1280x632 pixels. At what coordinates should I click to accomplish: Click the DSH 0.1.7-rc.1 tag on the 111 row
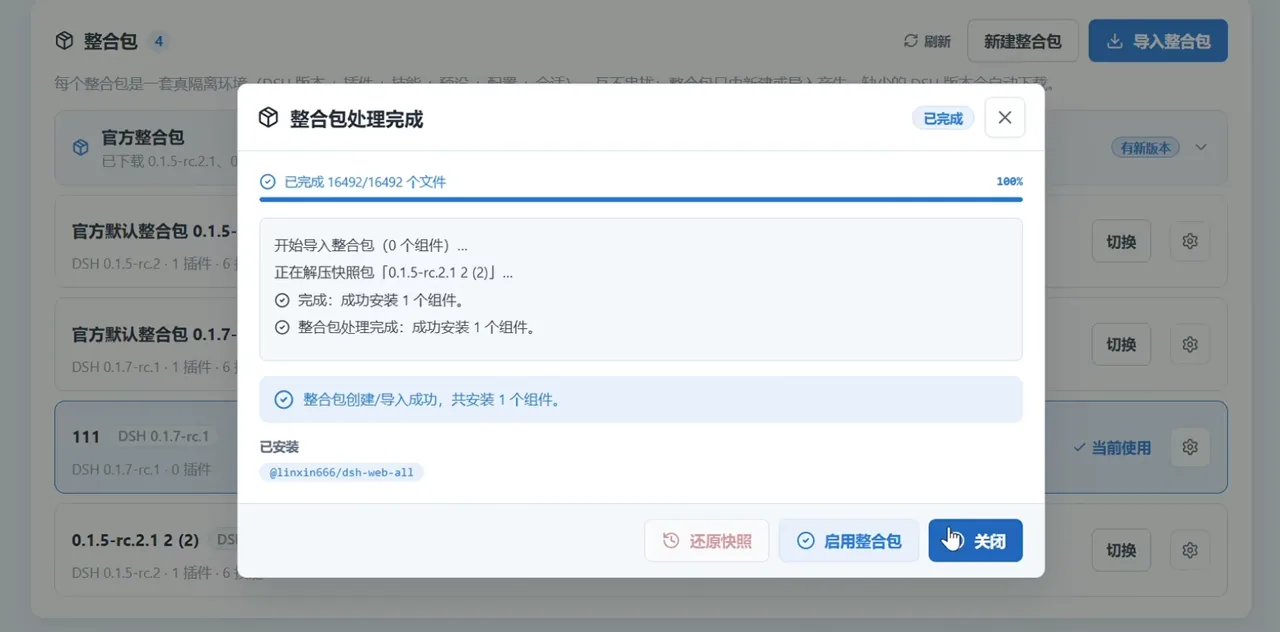[164, 436]
